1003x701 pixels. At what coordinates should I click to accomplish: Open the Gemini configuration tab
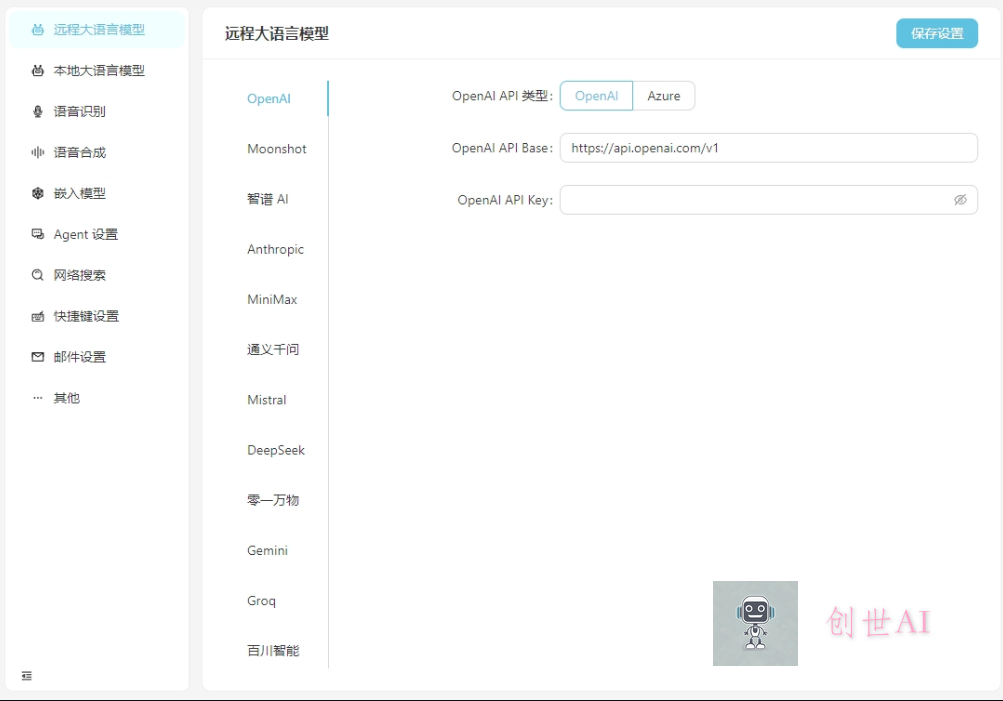point(268,550)
